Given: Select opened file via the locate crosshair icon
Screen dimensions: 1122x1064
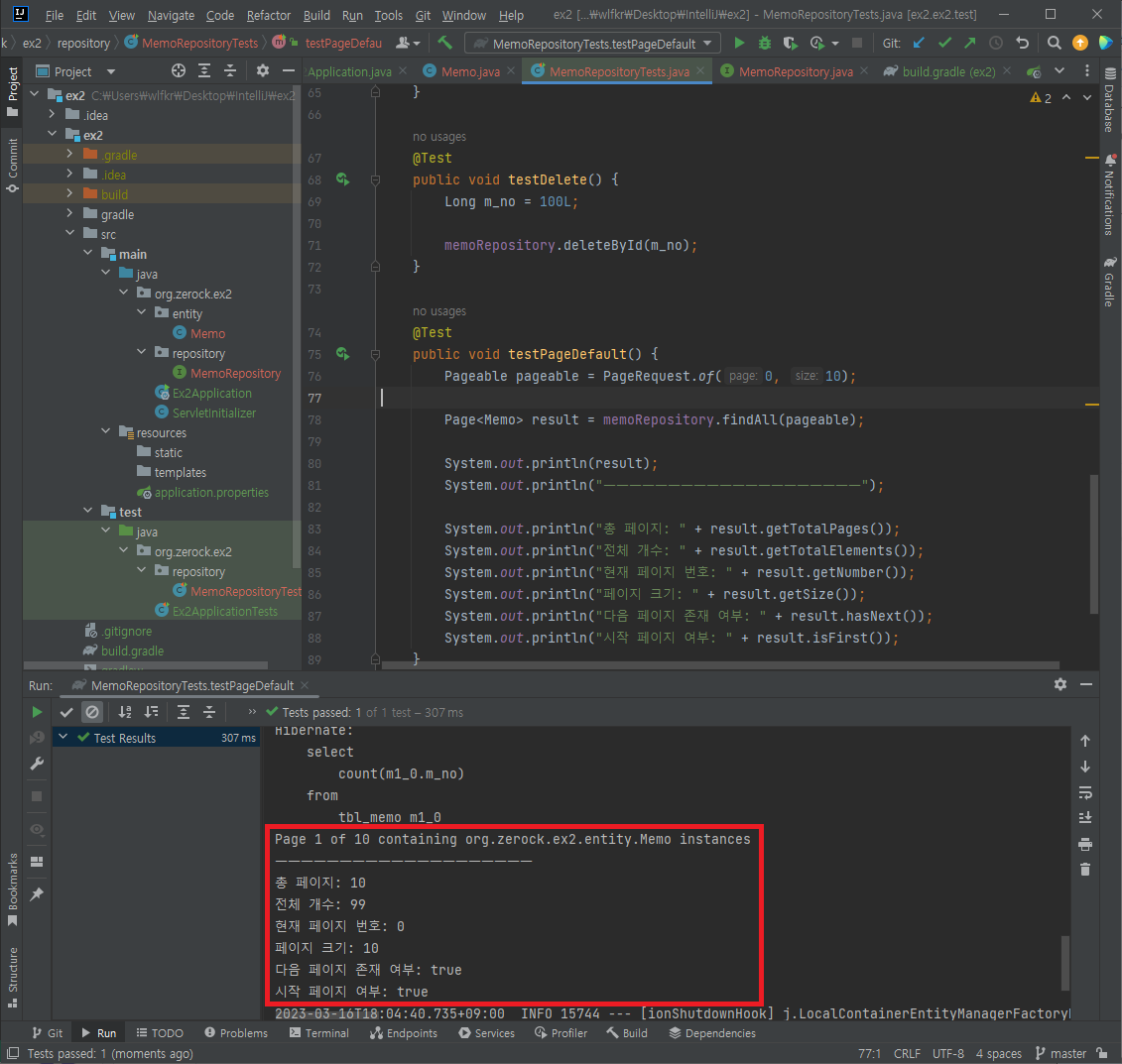Looking at the screenshot, I should (179, 70).
